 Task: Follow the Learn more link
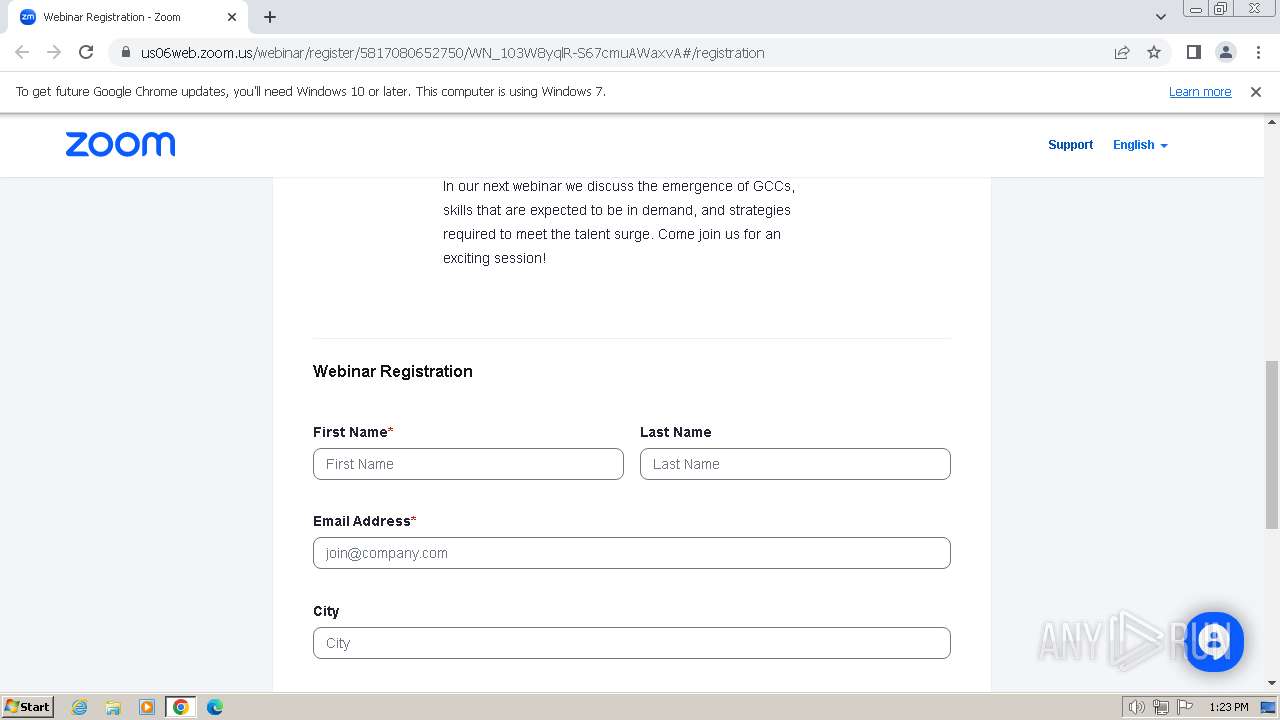1200,92
